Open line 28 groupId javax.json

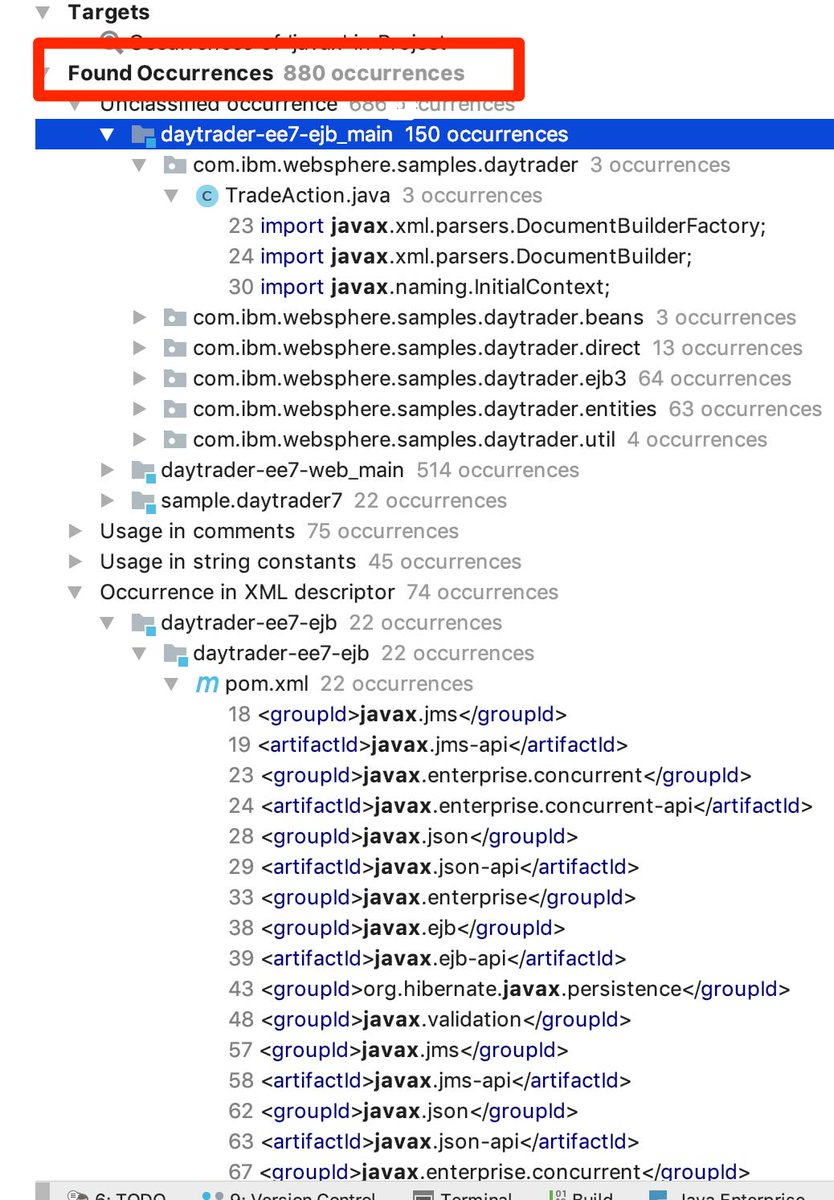coord(403,836)
